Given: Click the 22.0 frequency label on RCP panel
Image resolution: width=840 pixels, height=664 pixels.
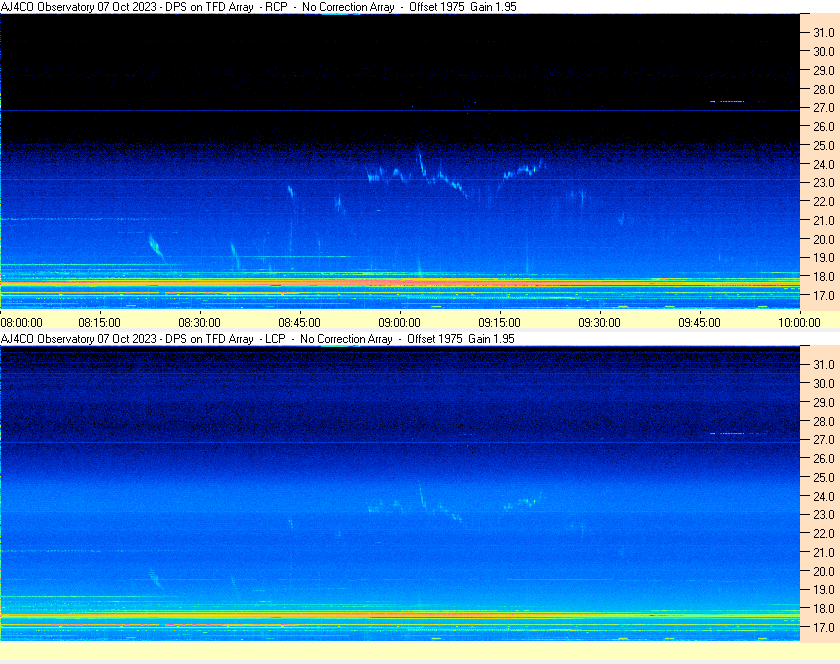Looking at the screenshot, I should (x=824, y=202).
